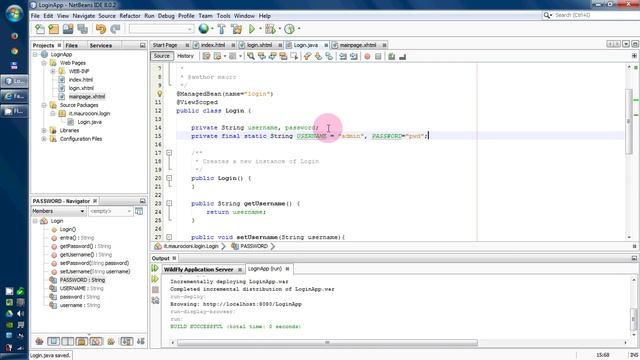Open the Refactor menu
The width and height of the screenshot is (640, 360).
tap(130, 16)
